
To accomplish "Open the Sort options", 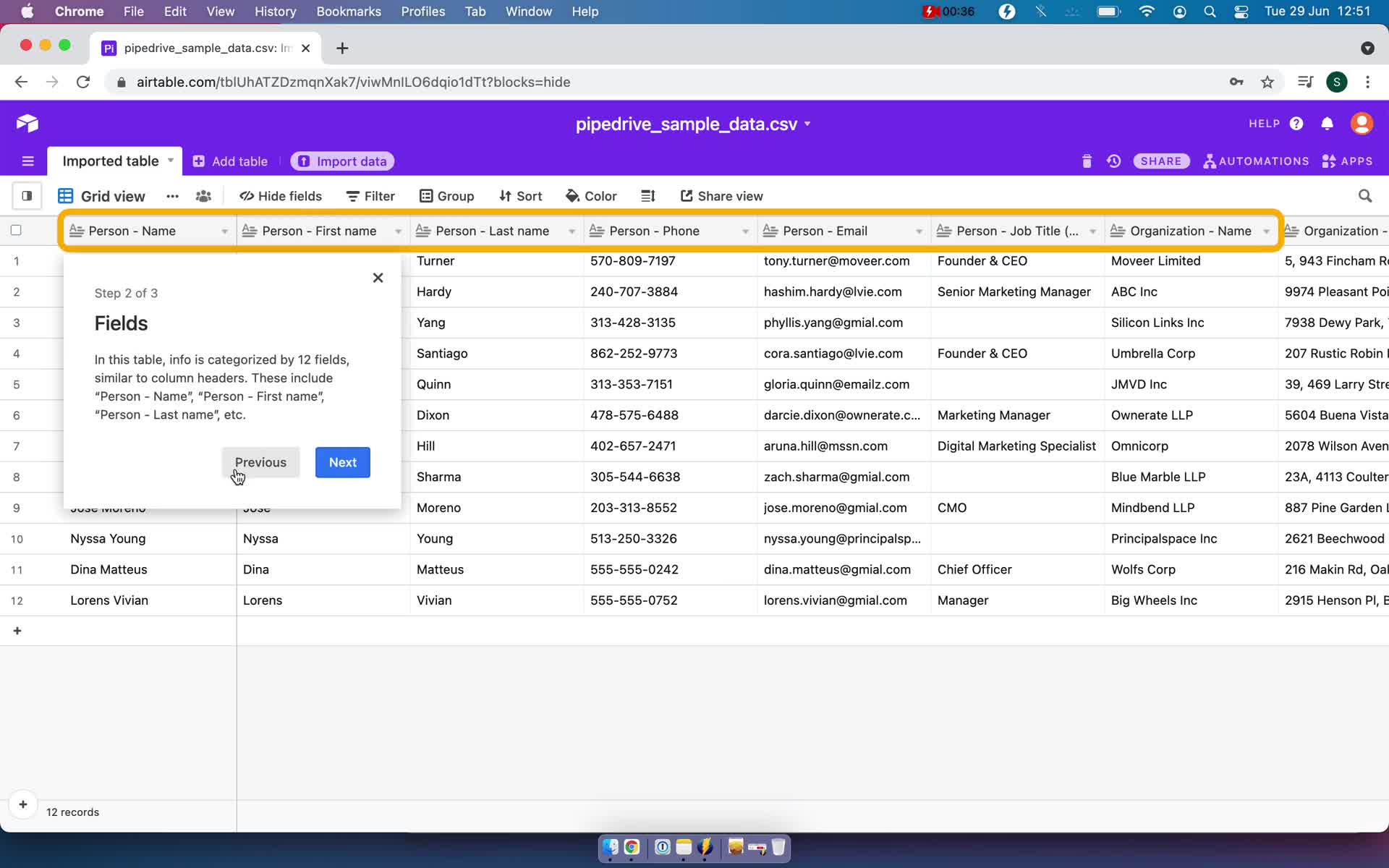I will 520,196.
